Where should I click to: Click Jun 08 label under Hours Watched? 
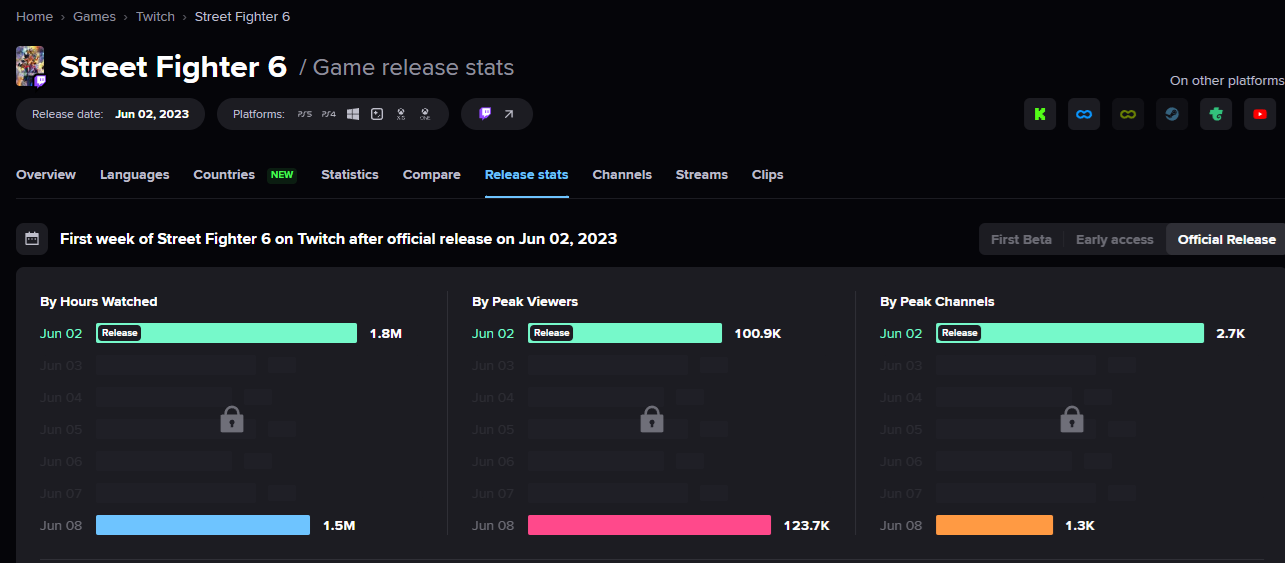(x=61, y=525)
